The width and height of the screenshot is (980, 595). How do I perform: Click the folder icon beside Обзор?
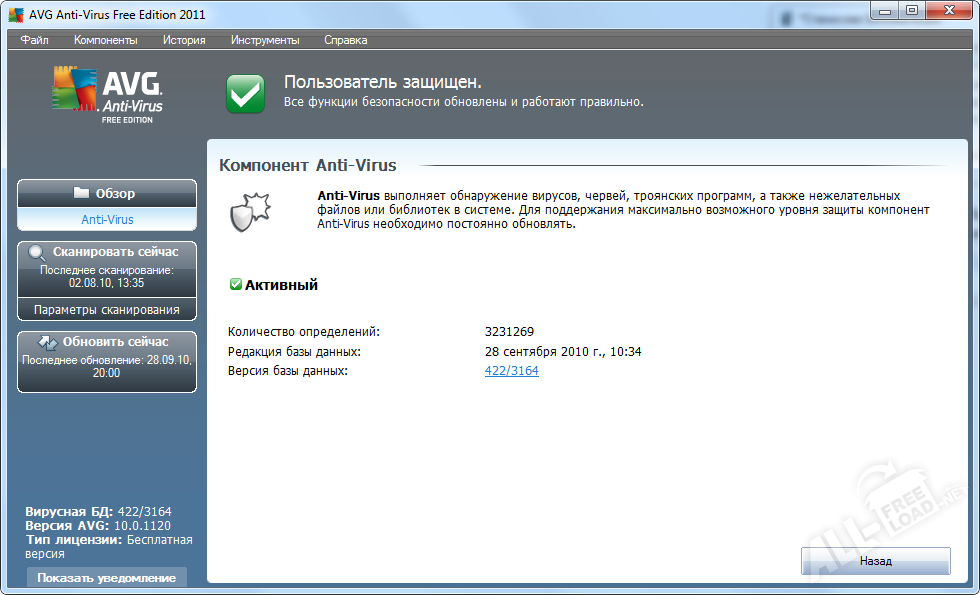[81, 193]
